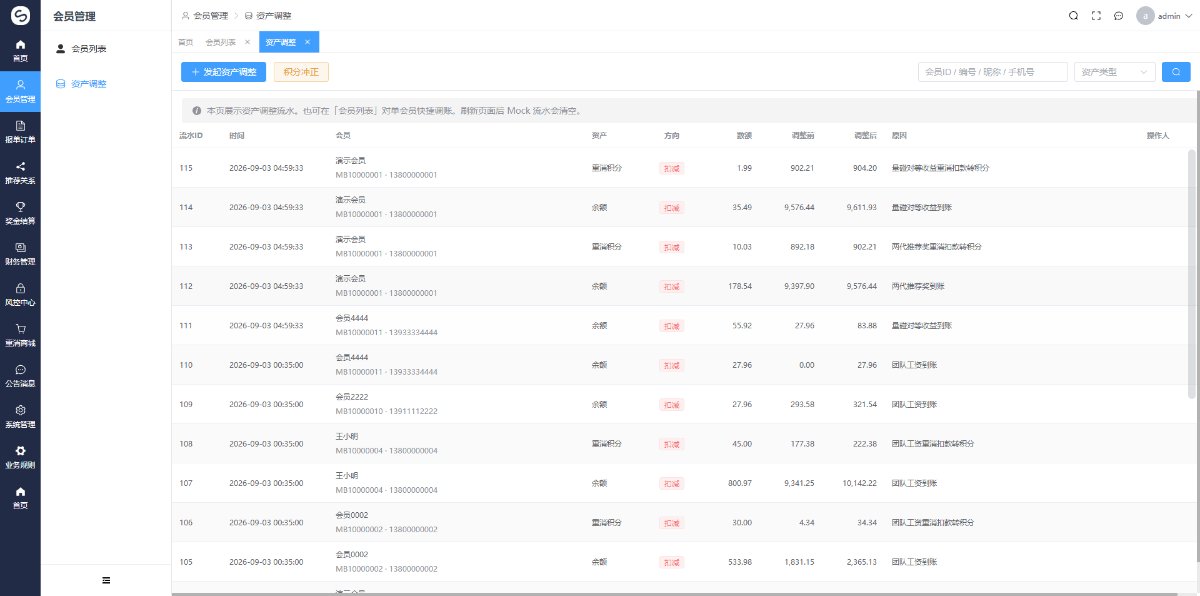Select the 王小明 cell in row 107
Viewport: 1200px width, 596px height.
(x=386, y=483)
